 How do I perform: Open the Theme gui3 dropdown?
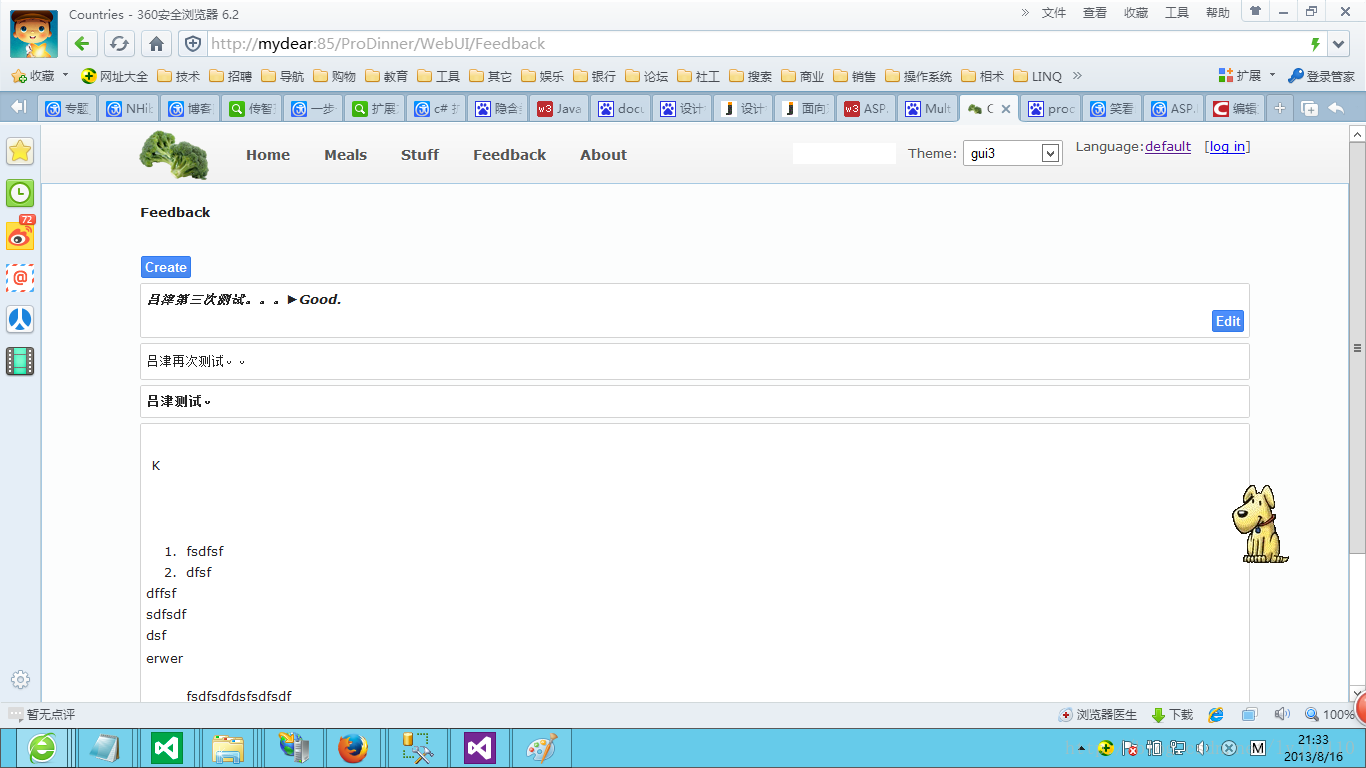tap(1012, 154)
